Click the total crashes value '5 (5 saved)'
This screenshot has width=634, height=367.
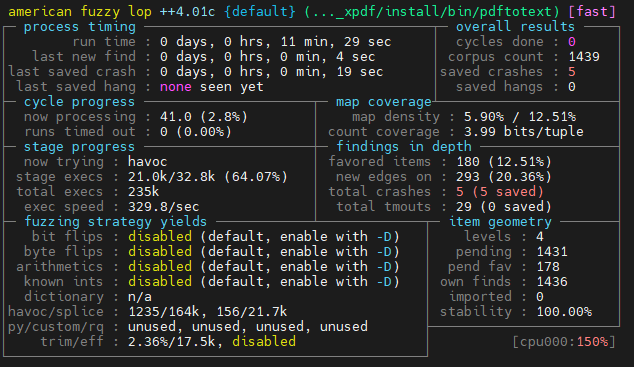[500, 192]
